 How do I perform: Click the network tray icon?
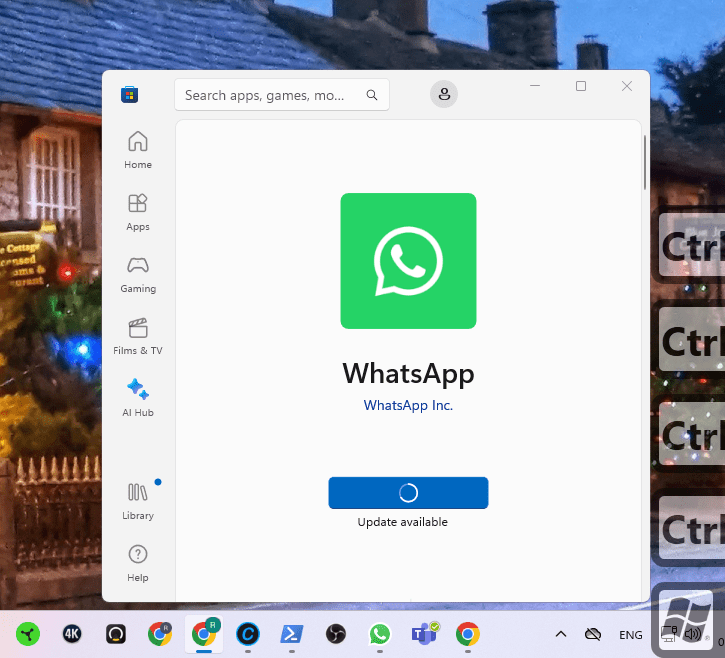pyautogui.click(x=669, y=634)
